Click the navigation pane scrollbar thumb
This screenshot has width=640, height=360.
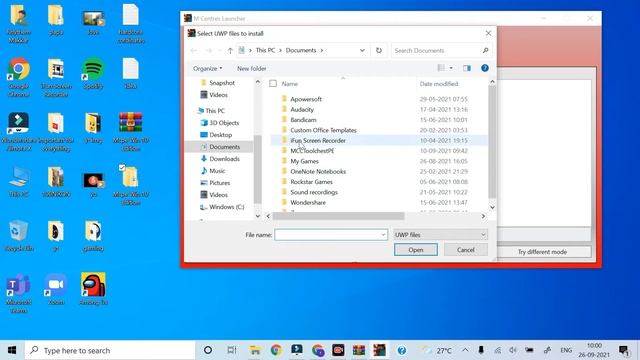258,169
